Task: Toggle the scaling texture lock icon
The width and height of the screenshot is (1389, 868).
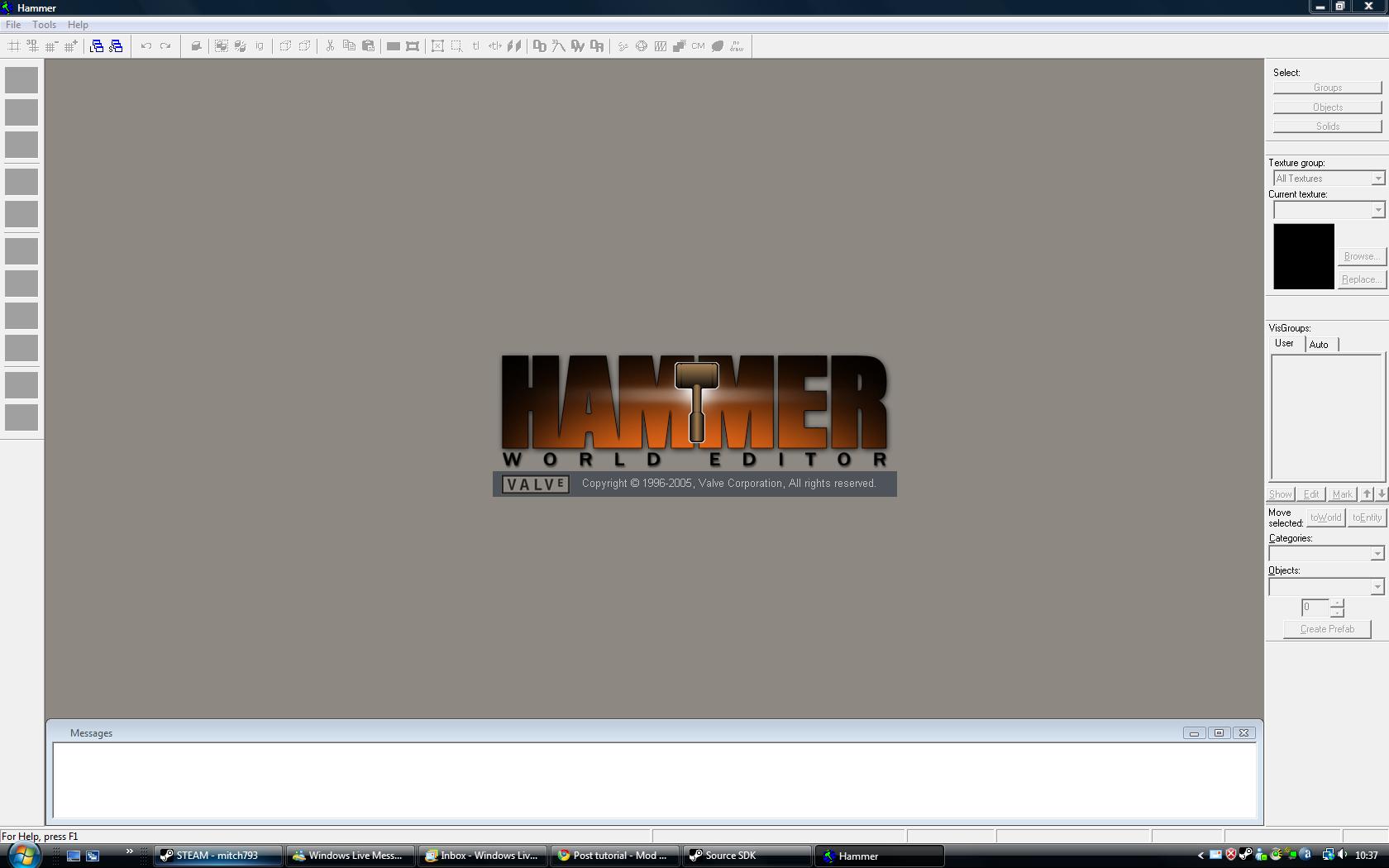Action: 494,46
